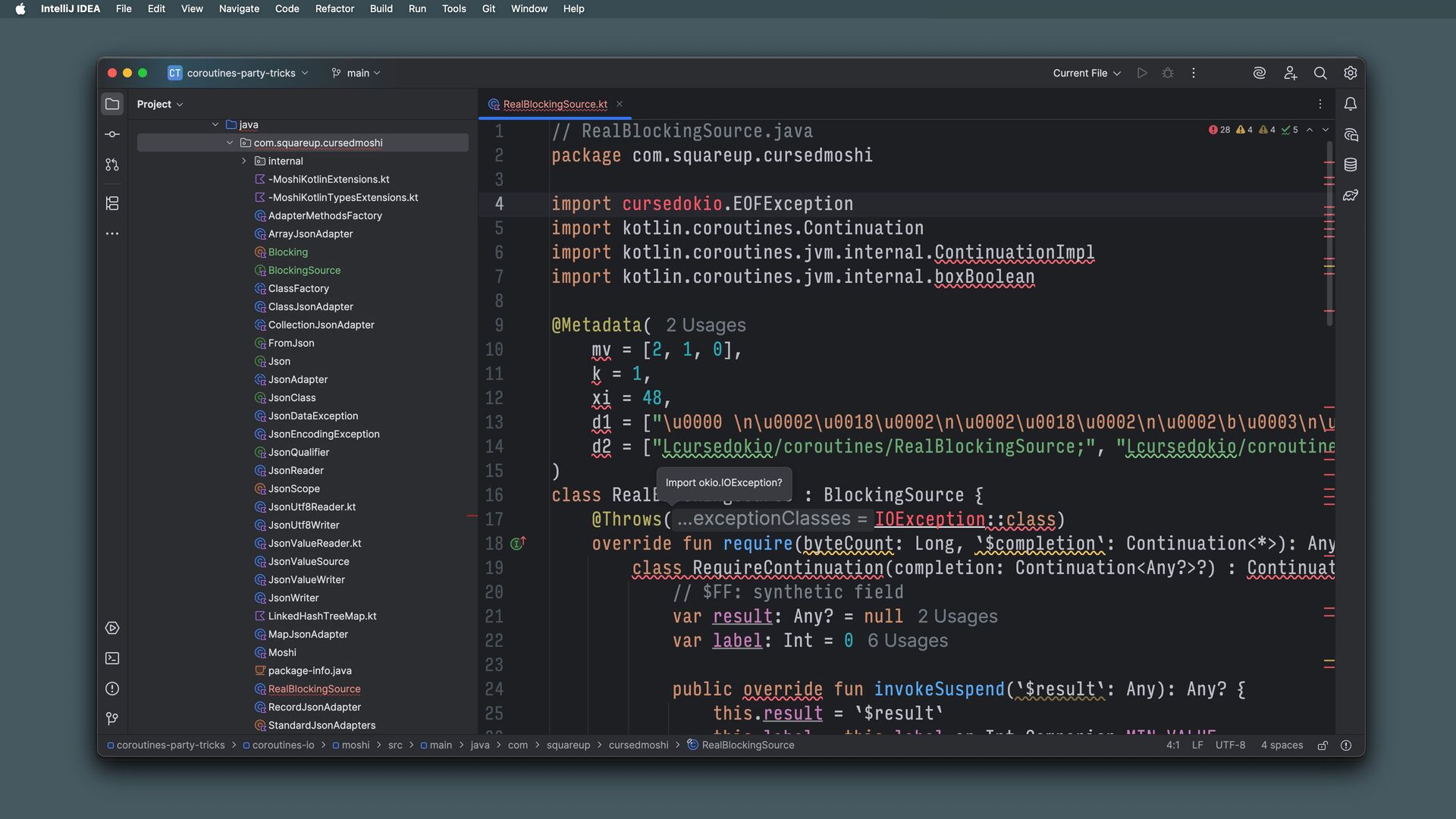
Task: Select package-info.java in project tree
Action: point(309,670)
